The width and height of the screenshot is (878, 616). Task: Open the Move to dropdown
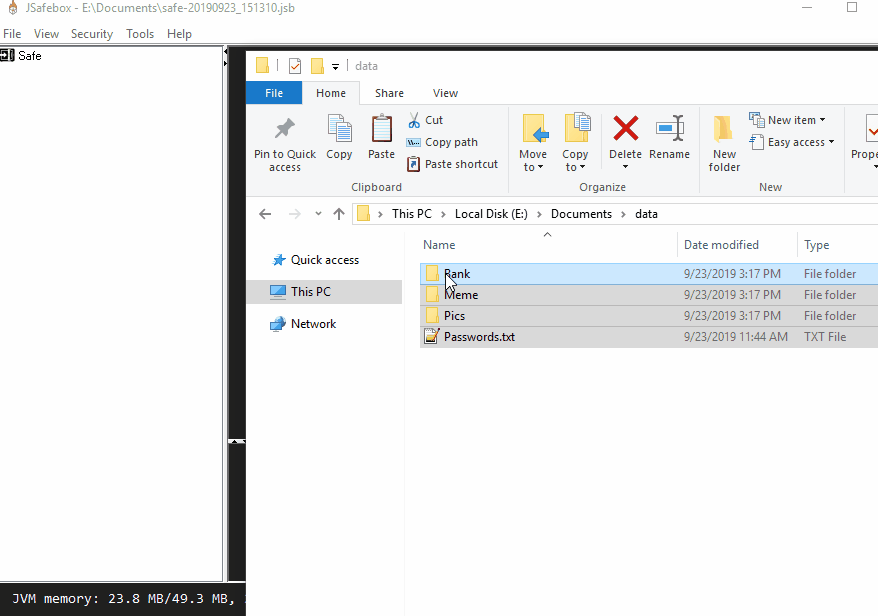(x=533, y=160)
